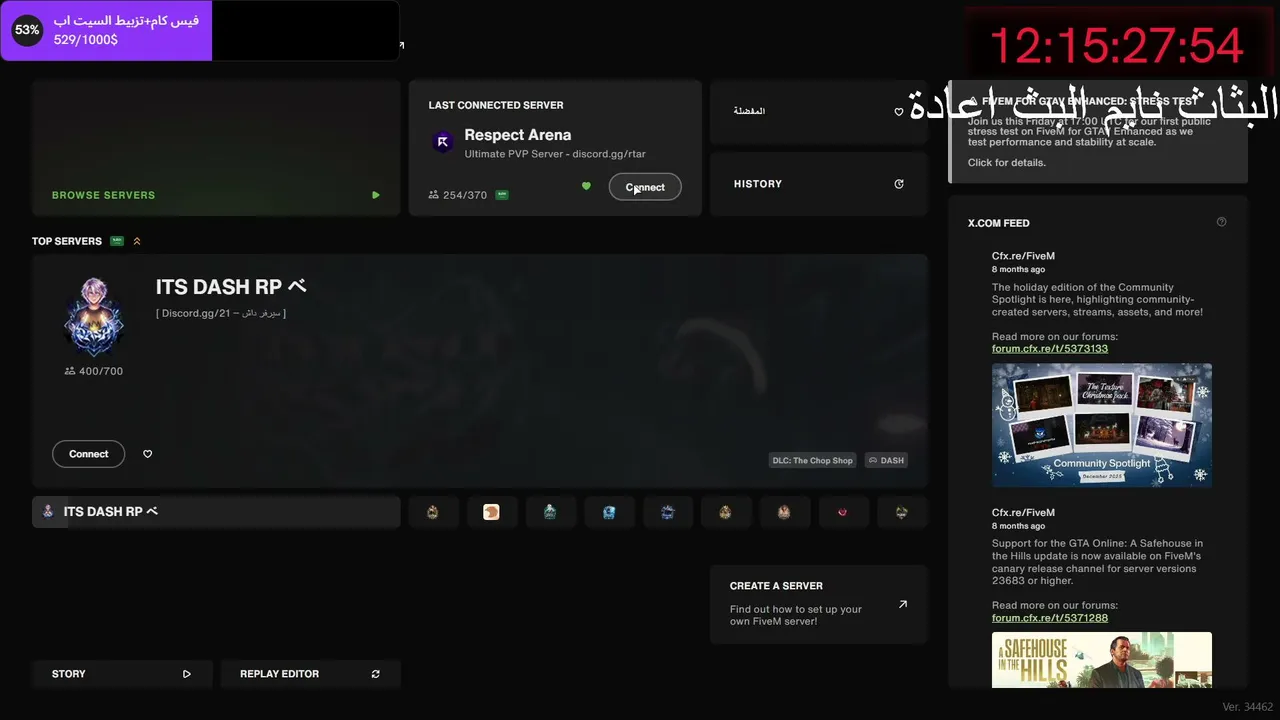This screenshot has width=1280, height=720.
Task: Click the Cfx.re/FiveM holiday edition post title
Action: (1023, 256)
